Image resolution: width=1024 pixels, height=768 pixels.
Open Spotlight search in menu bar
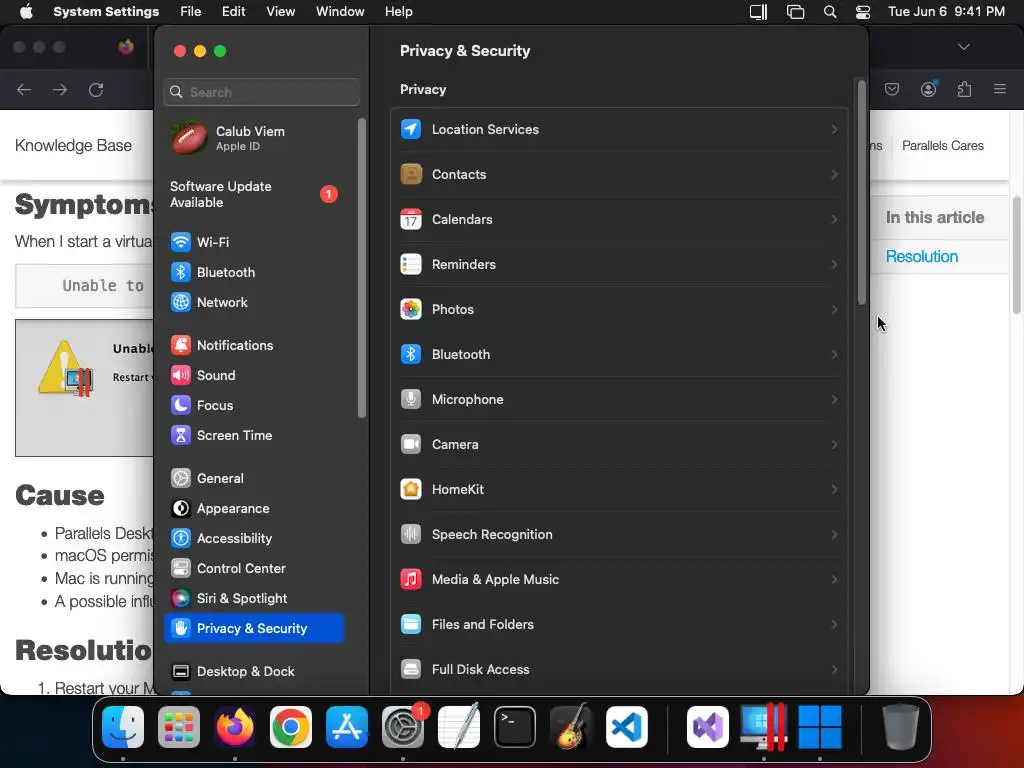click(829, 12)
